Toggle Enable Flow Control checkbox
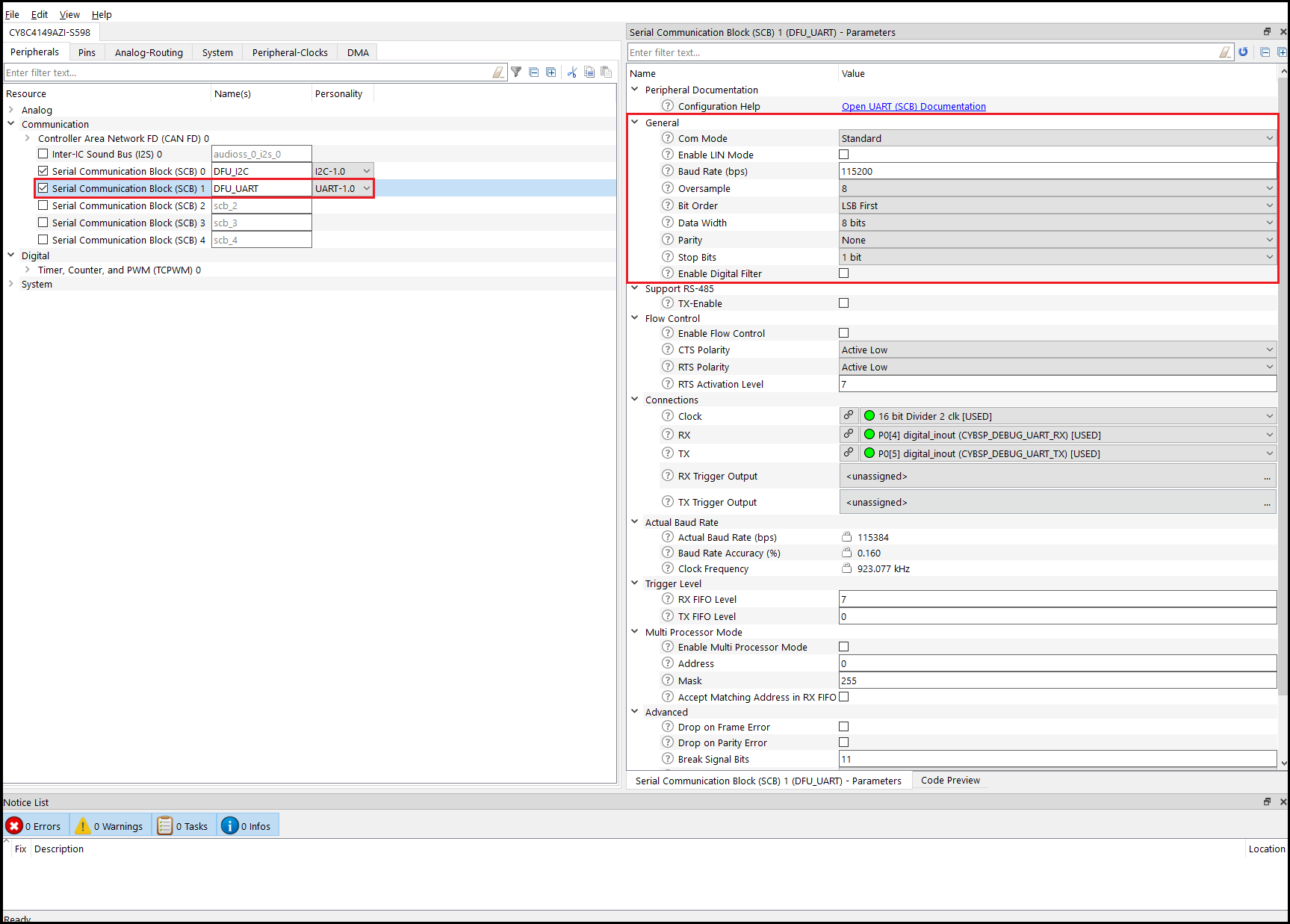The height and width of the screenshot is (924, 1290). 844,333
